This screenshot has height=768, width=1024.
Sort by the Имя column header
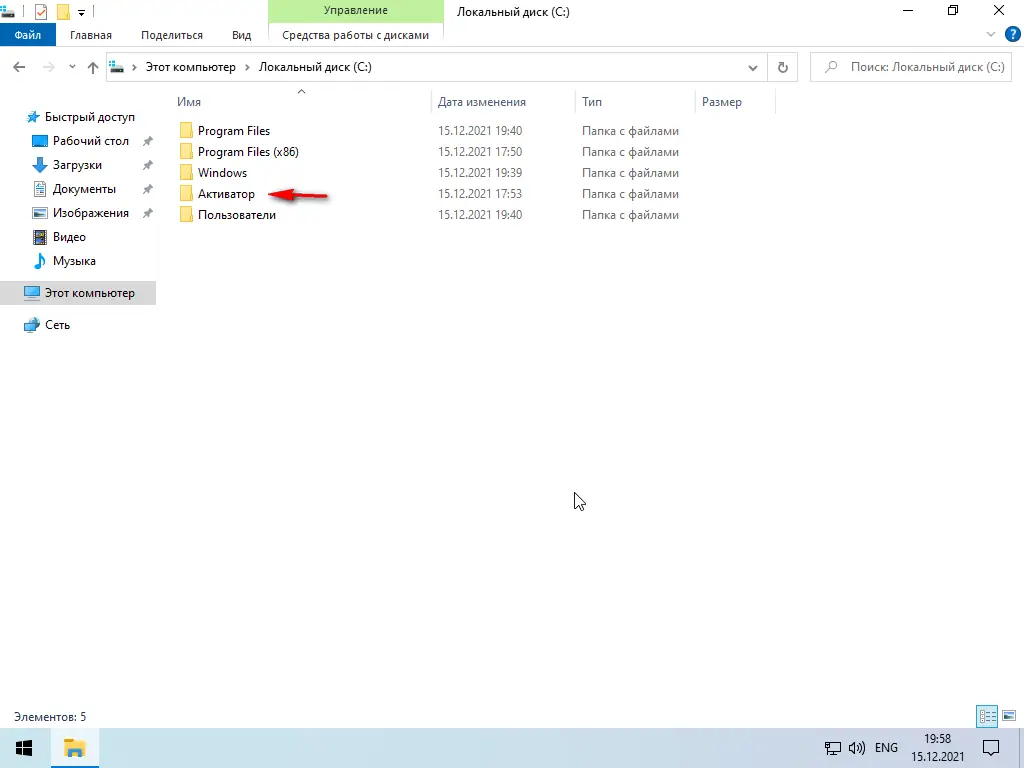coord(300,102)
